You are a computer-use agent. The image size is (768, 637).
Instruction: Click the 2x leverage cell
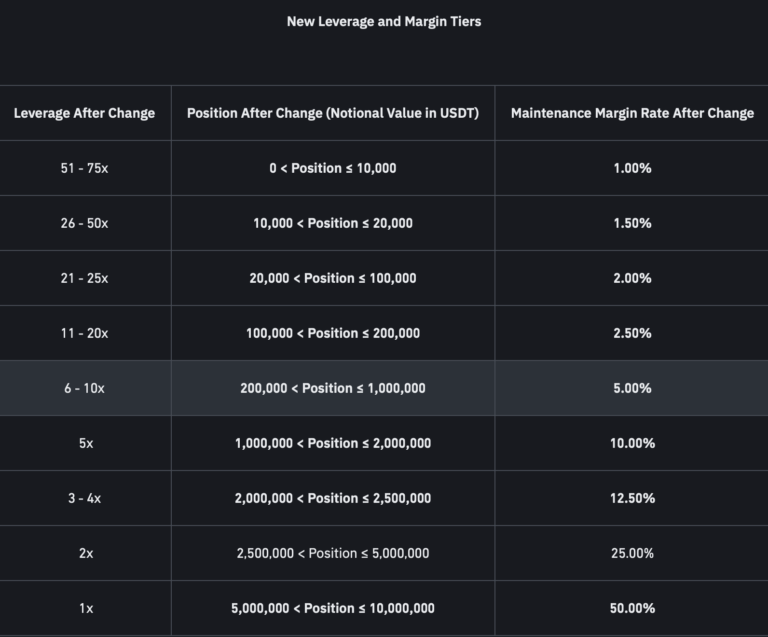(85, 553)
